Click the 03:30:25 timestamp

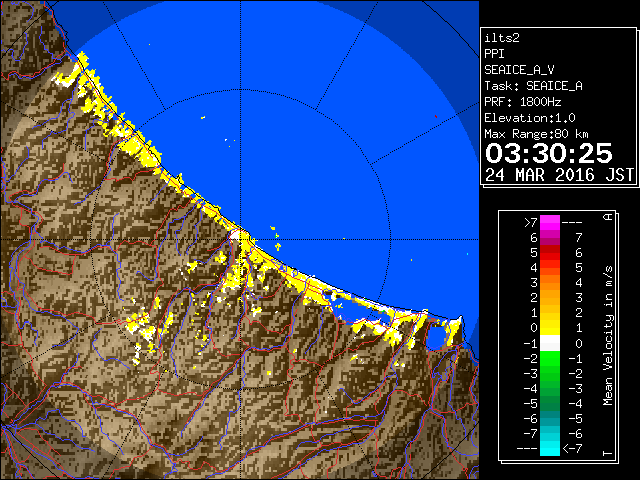[549, 153]
